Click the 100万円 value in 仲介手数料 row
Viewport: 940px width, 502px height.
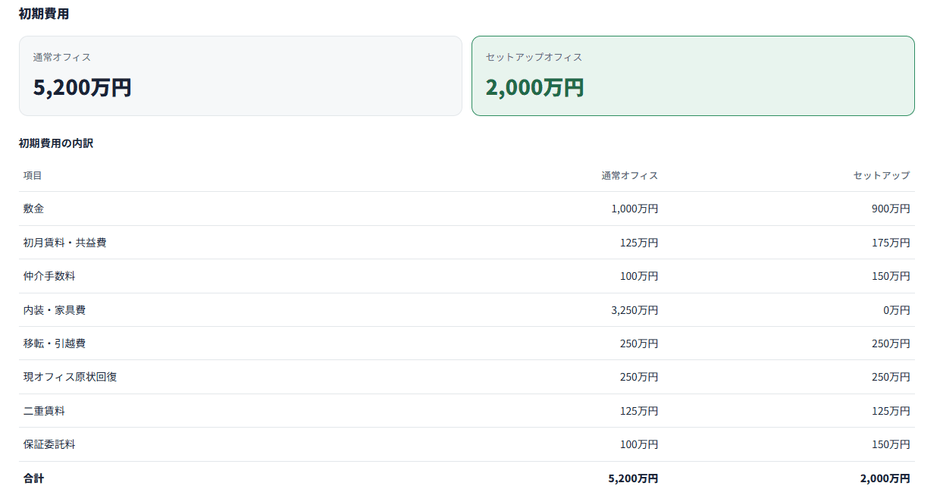[x=638, y=276]
